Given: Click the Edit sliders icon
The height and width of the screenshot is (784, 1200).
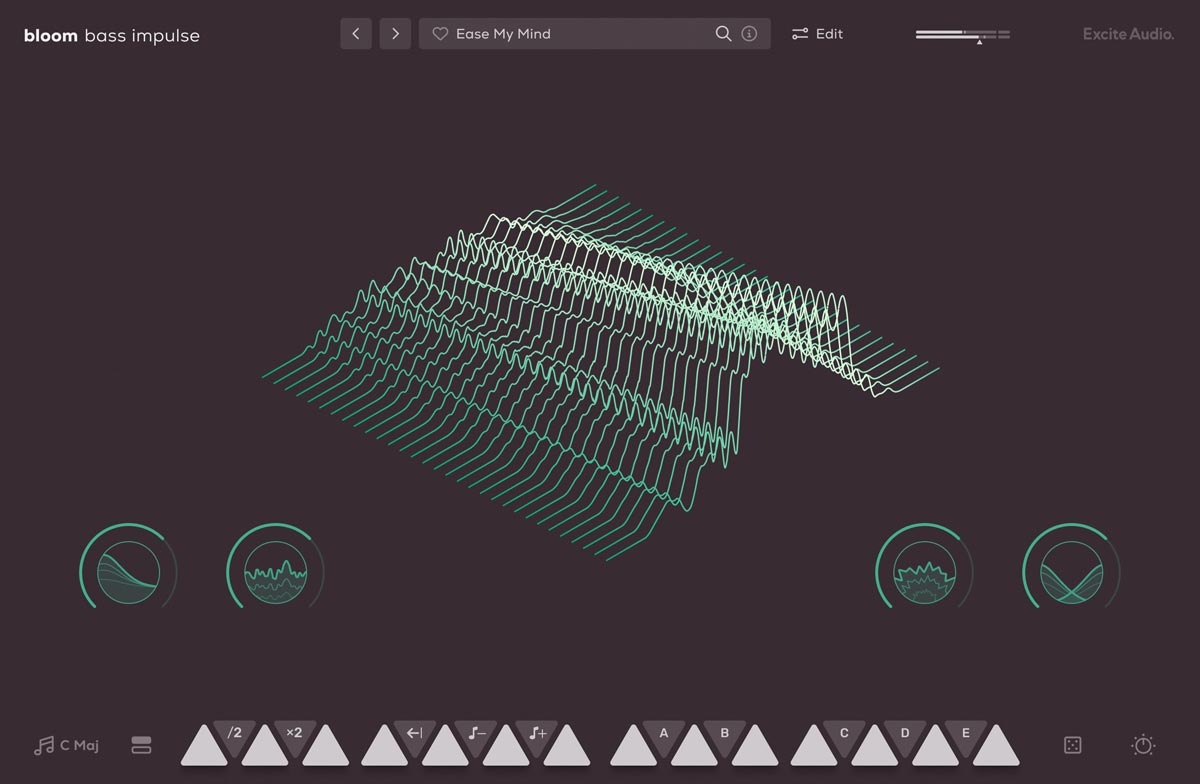Looking at the screenshot, I should click(799, 33).
